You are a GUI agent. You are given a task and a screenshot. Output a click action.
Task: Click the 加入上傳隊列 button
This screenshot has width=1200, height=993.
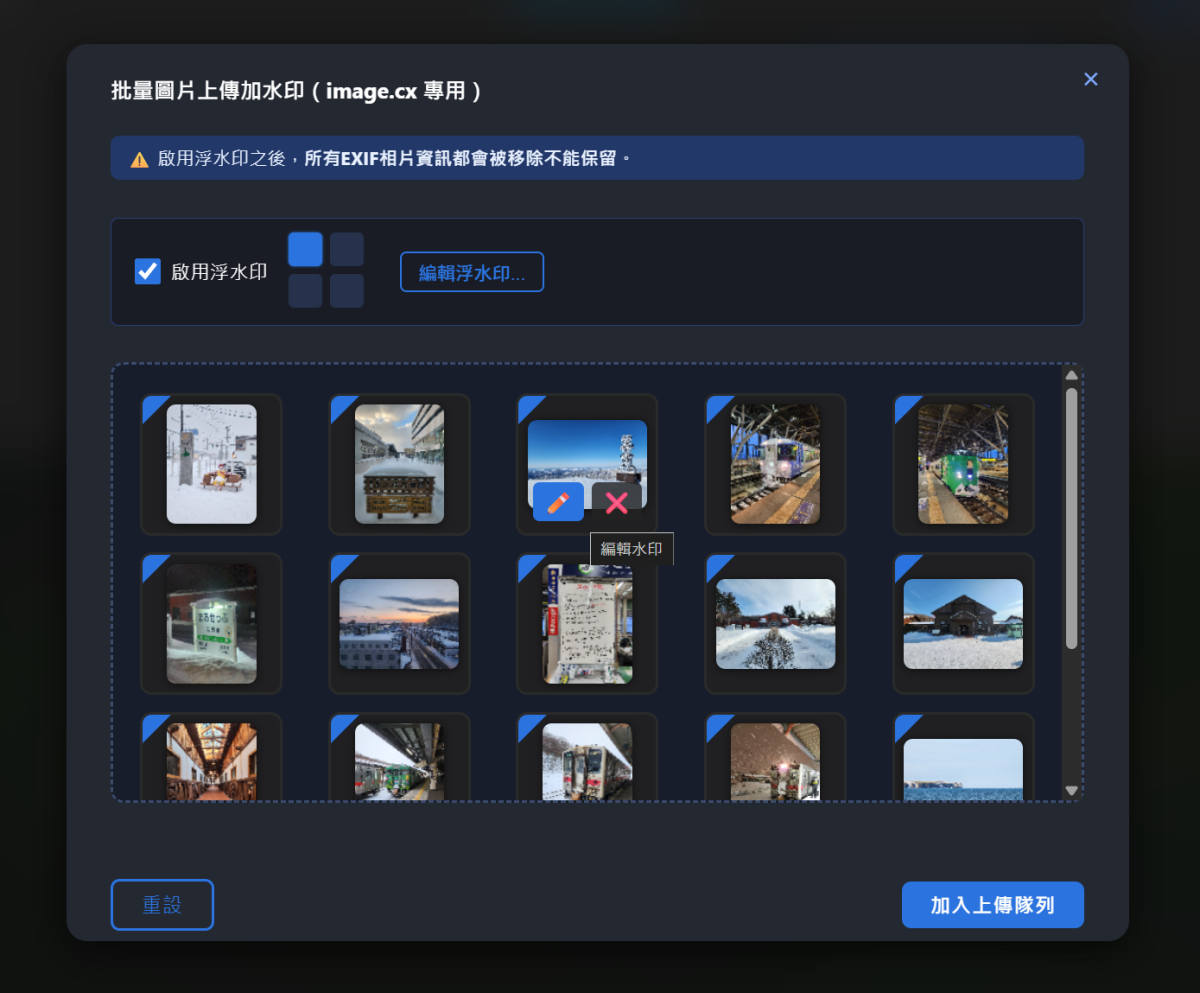992,905
